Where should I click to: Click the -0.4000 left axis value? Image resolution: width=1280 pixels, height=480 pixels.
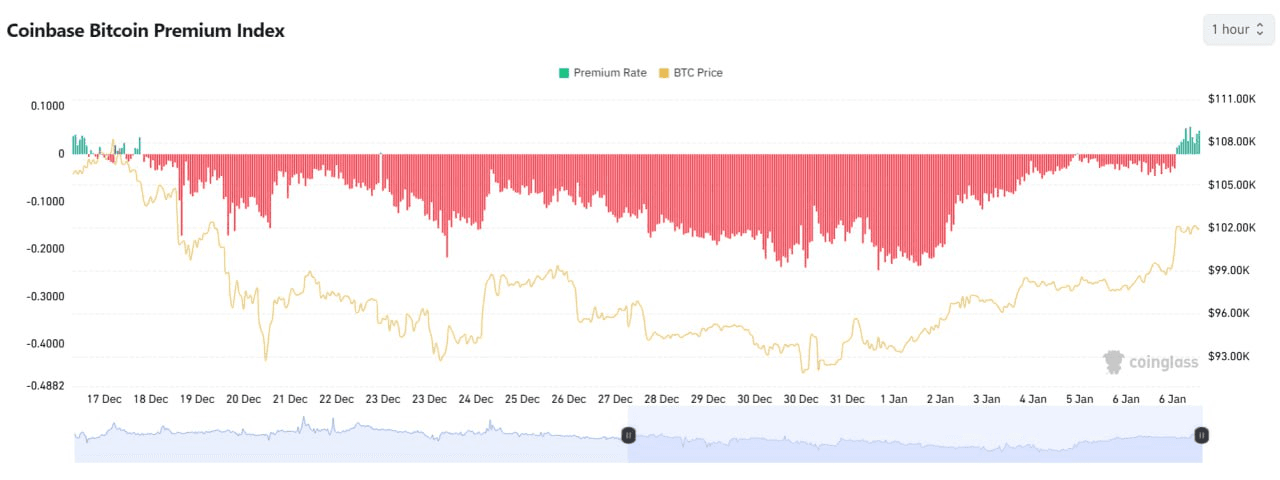tap(45, 344)
